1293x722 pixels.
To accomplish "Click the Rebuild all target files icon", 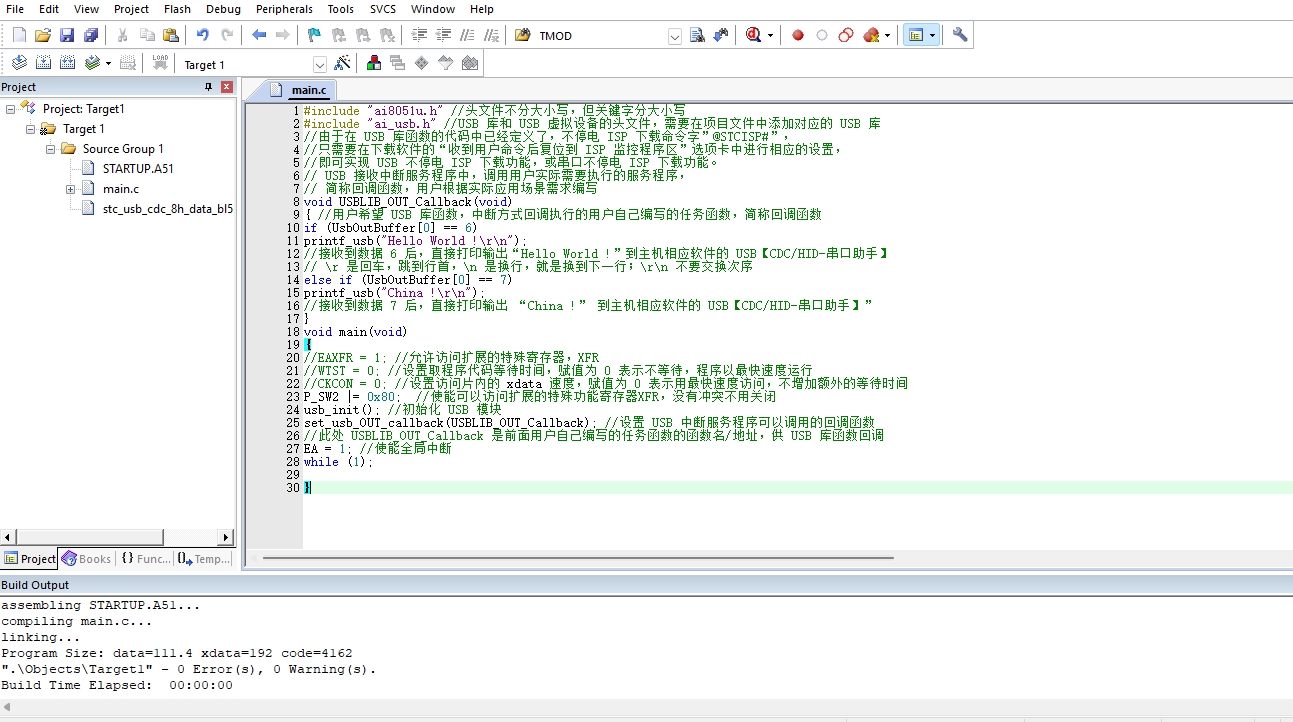I will tap(67, 63).
